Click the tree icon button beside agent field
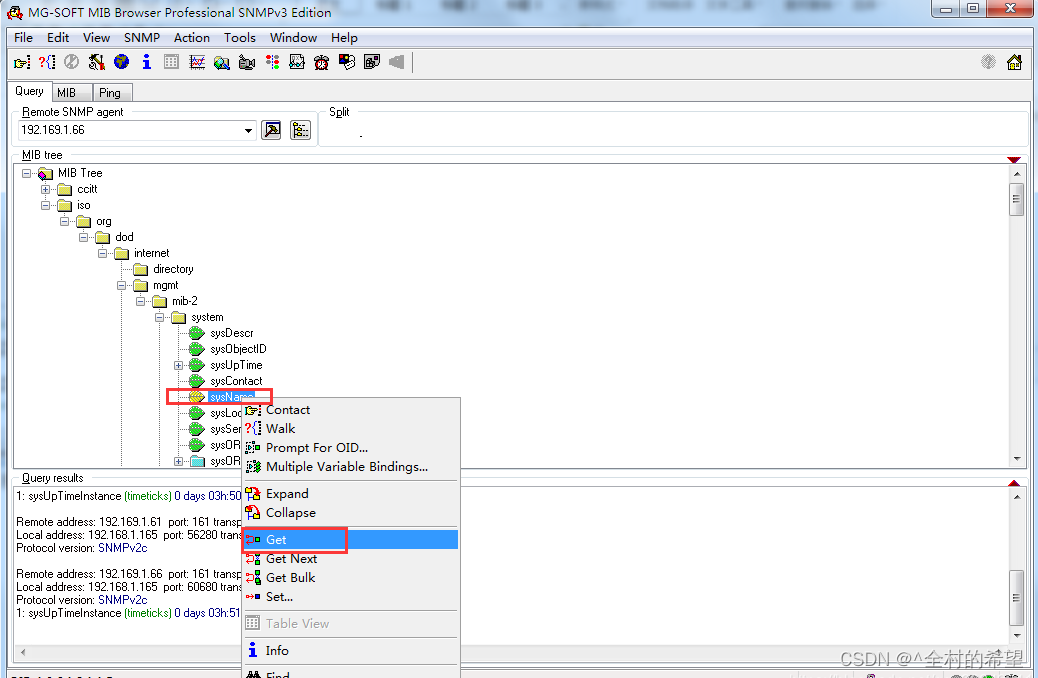This screenshot has width=1038, height=678. click(x=301, y=130)
